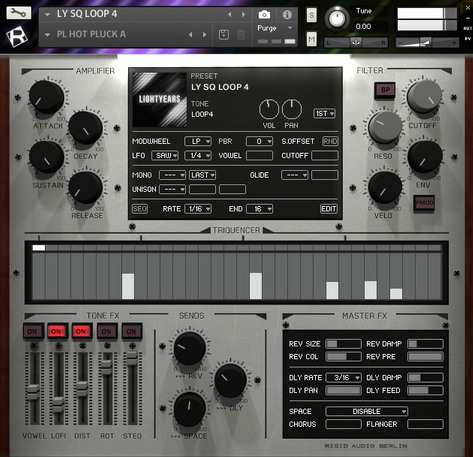Image resolution: width=473 pixels, height=457 pixels.
Task: Select previous snapshot arrow beside PL HOT PLUCK A
Action: [190, 34]
